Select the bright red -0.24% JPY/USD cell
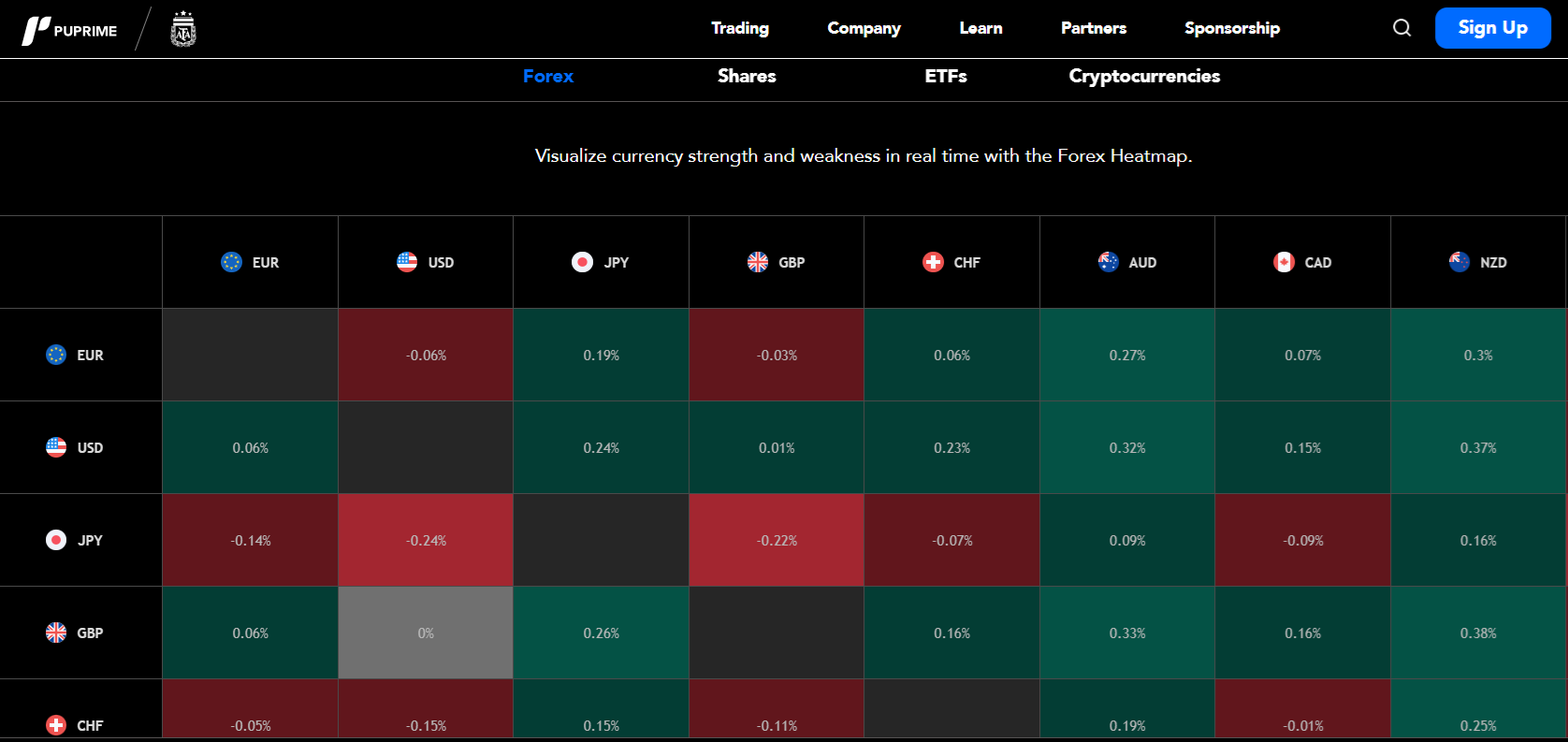The width and height of the screenshot is (1568, 742). [426, 540]
